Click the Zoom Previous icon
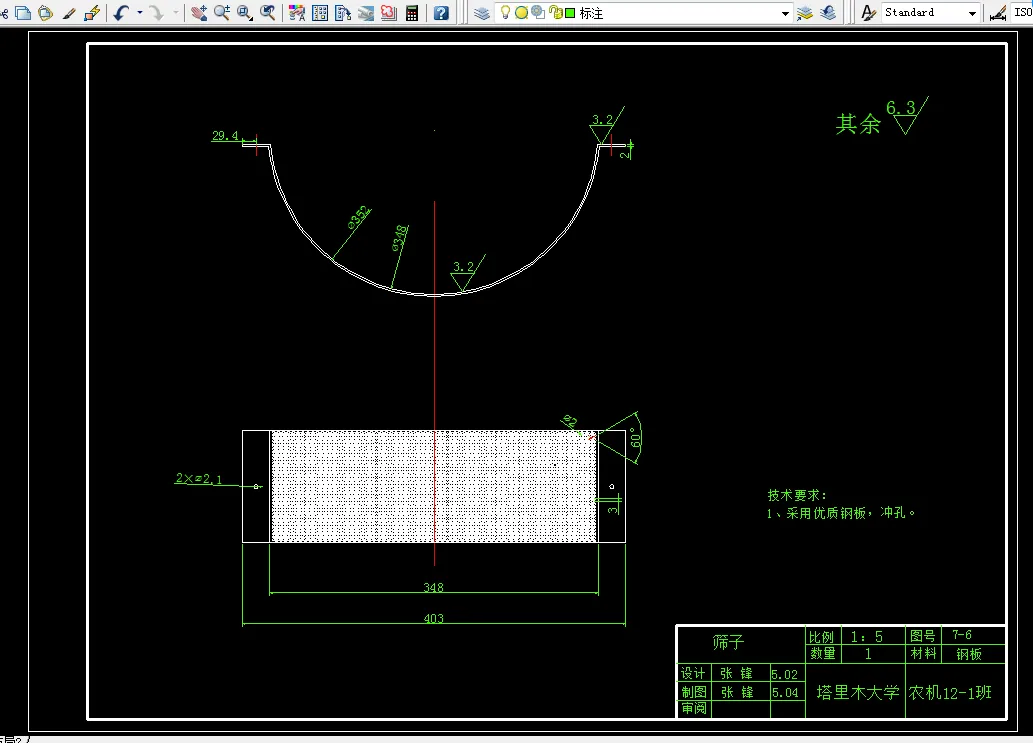 point(267,13)
